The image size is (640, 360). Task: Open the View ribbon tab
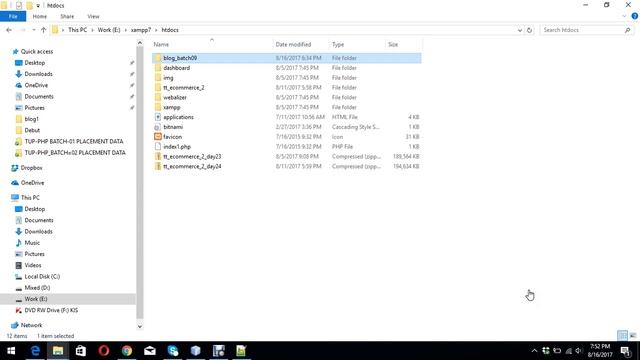(x=93, y=16)
